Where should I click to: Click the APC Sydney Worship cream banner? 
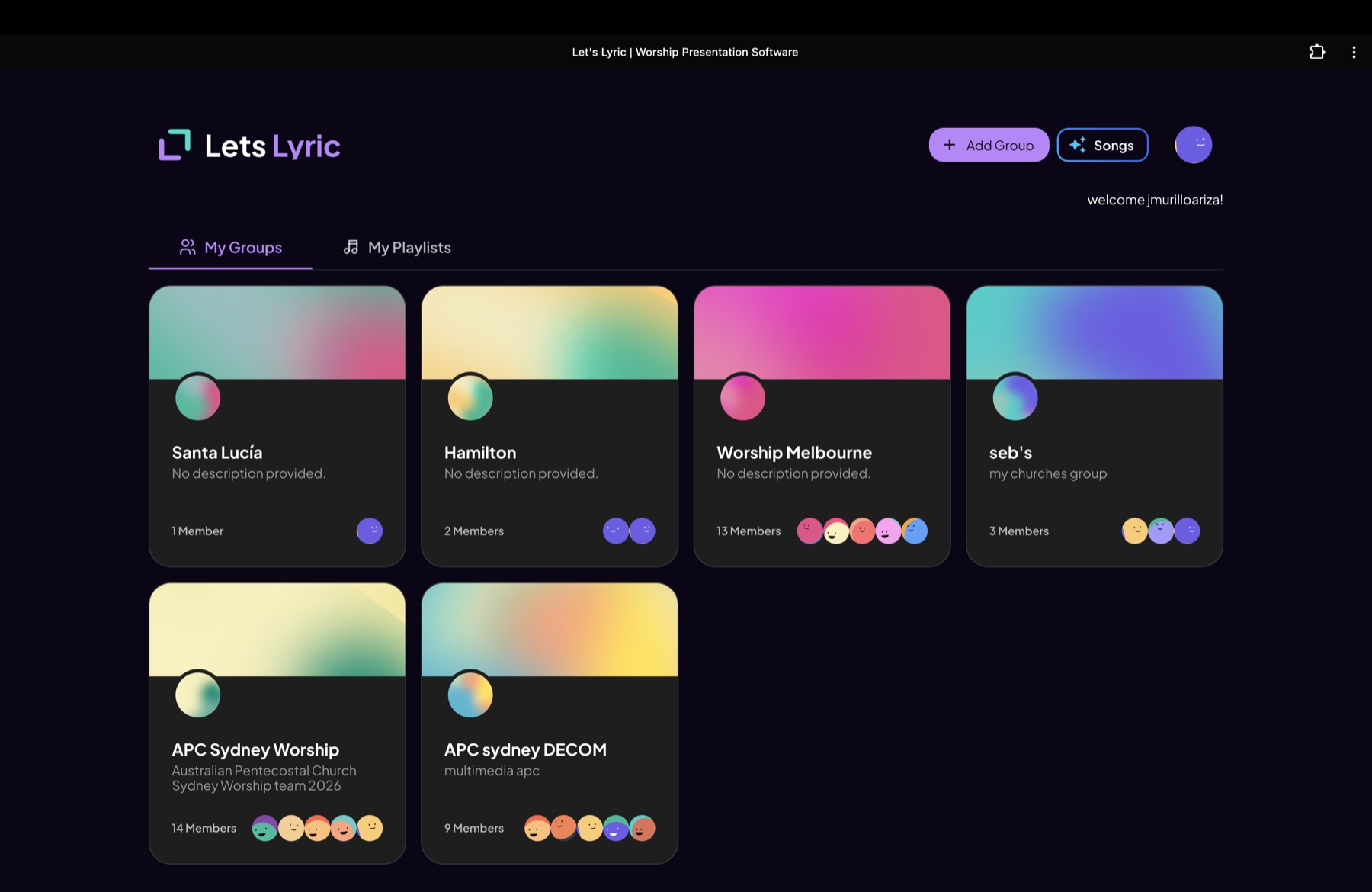(277, 630)
